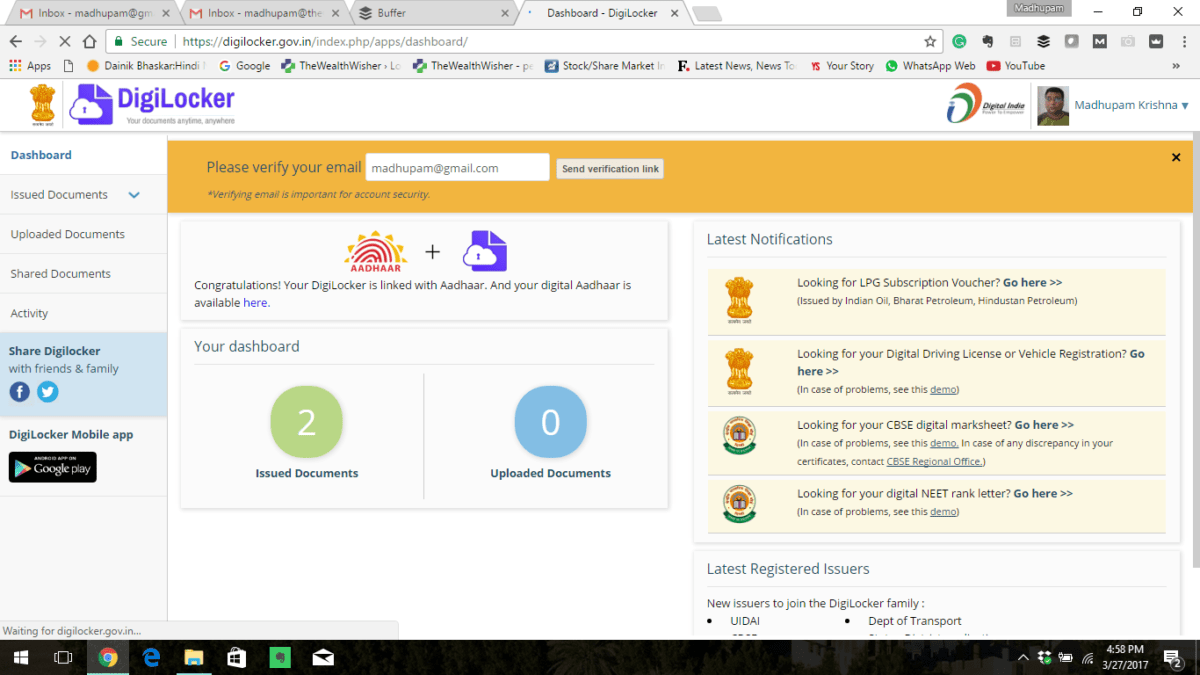This screenshot has width=1200, height=675.
Task: Show hidden system tray icons
Action: point(1023,658)
